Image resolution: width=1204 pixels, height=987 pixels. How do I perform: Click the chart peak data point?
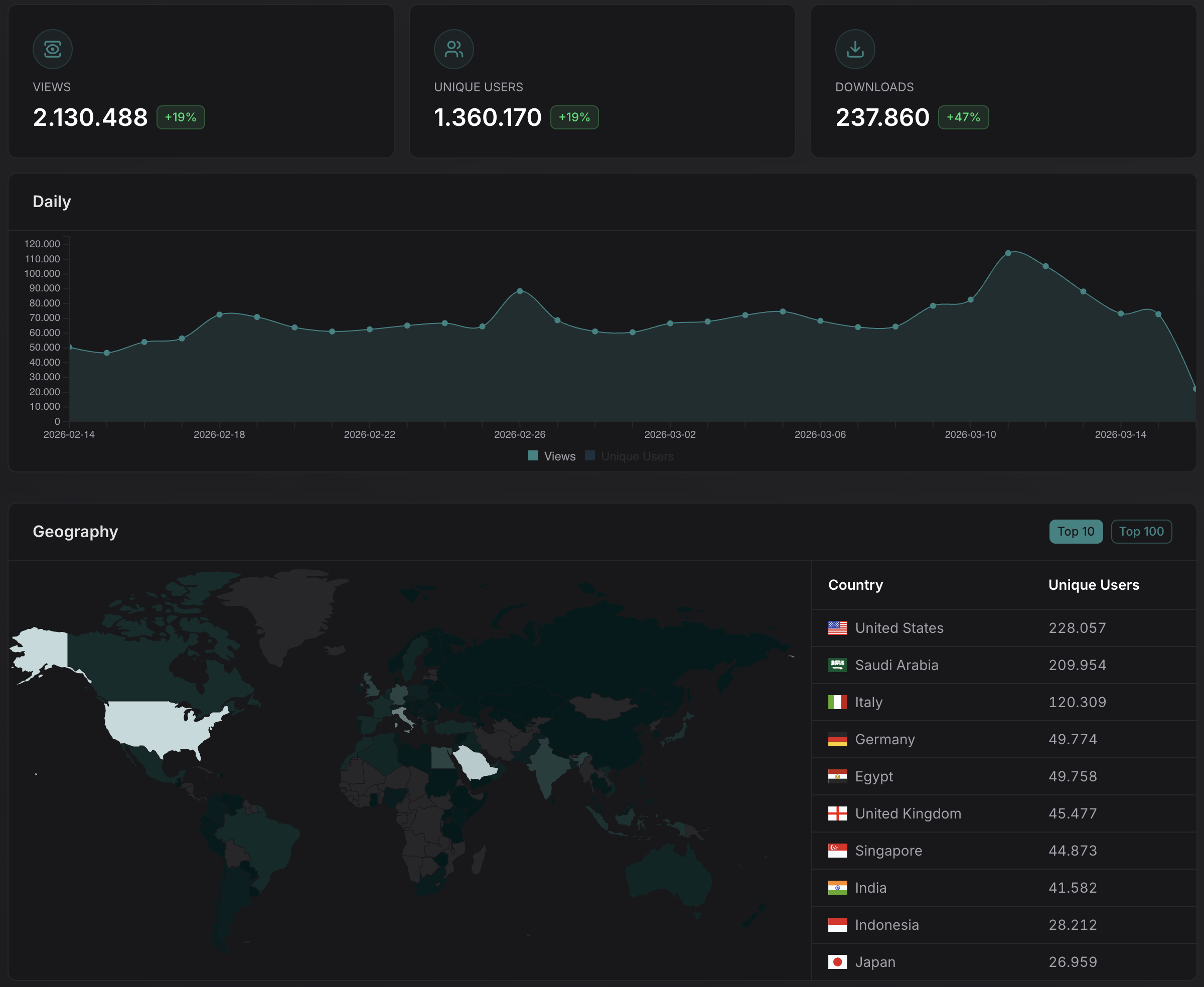[x=1008, y=253]
